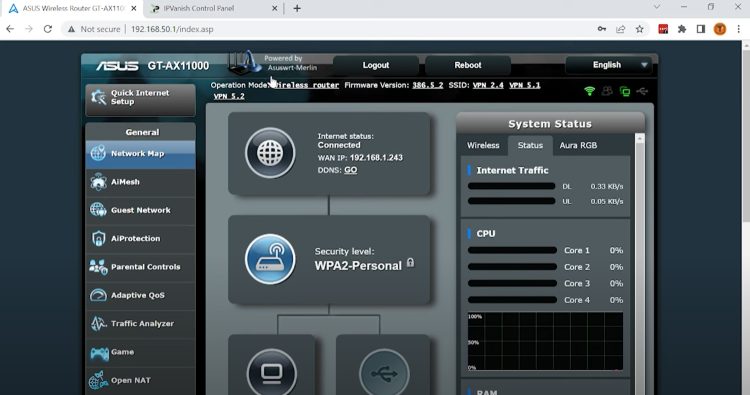This screenshot has height=395, width=750.
Task: Click the green LAN connection status icon
Action: click(625, 91)
